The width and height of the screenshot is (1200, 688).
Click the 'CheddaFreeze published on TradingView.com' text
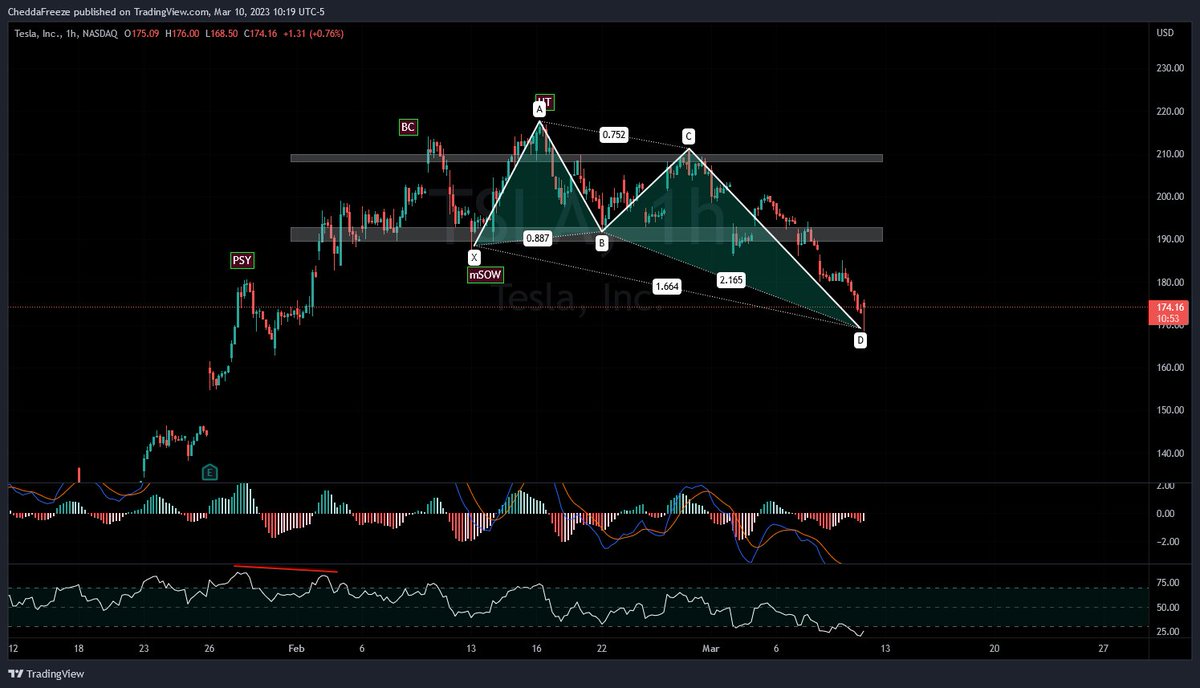coord(111,12)
